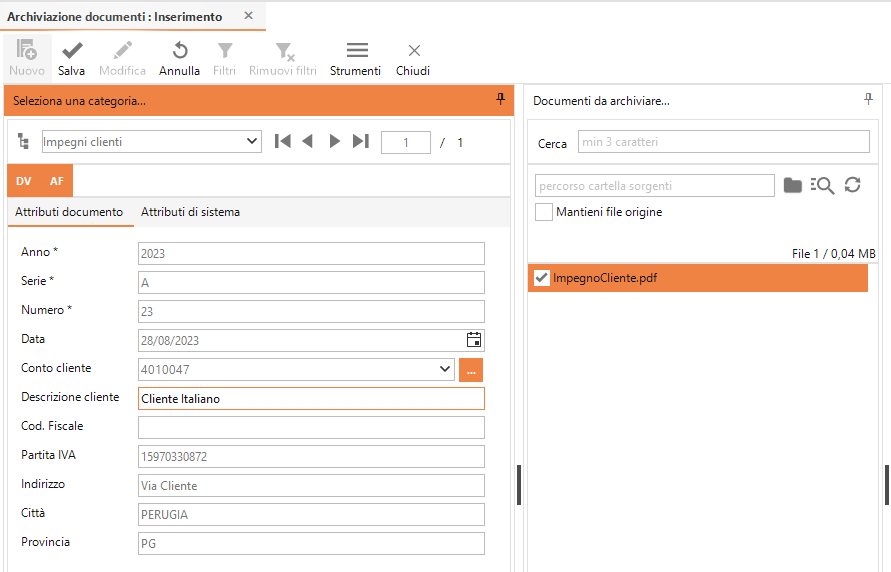The image size is (891, 572).
Task: Click the search files magnifier icon
Action: pyautogui.click(x=822, y=185)
